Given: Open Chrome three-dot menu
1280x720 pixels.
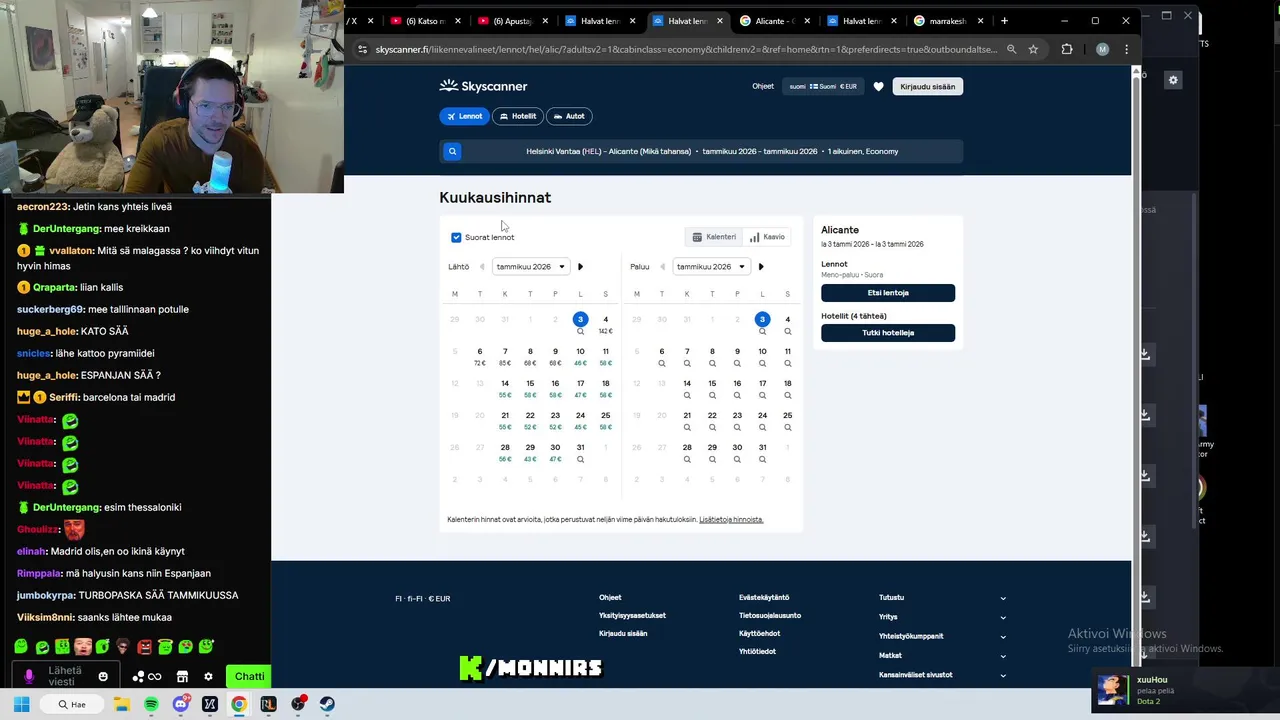Looking at the screenshot, I should click(1126, 49).
